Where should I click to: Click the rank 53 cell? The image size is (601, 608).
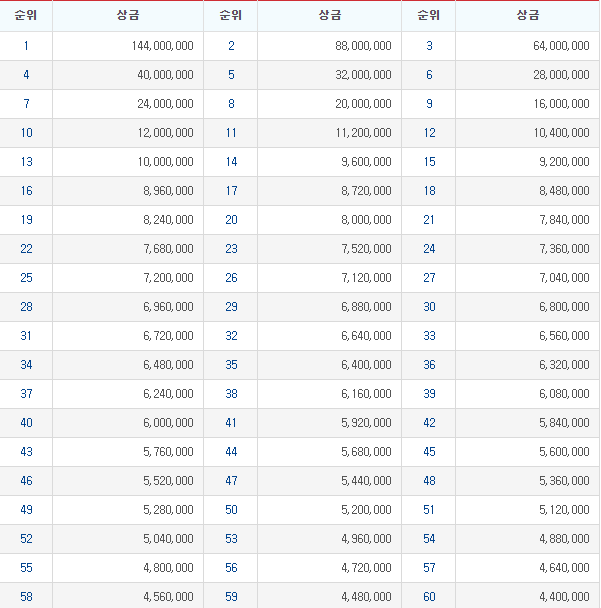pos(231,539)
